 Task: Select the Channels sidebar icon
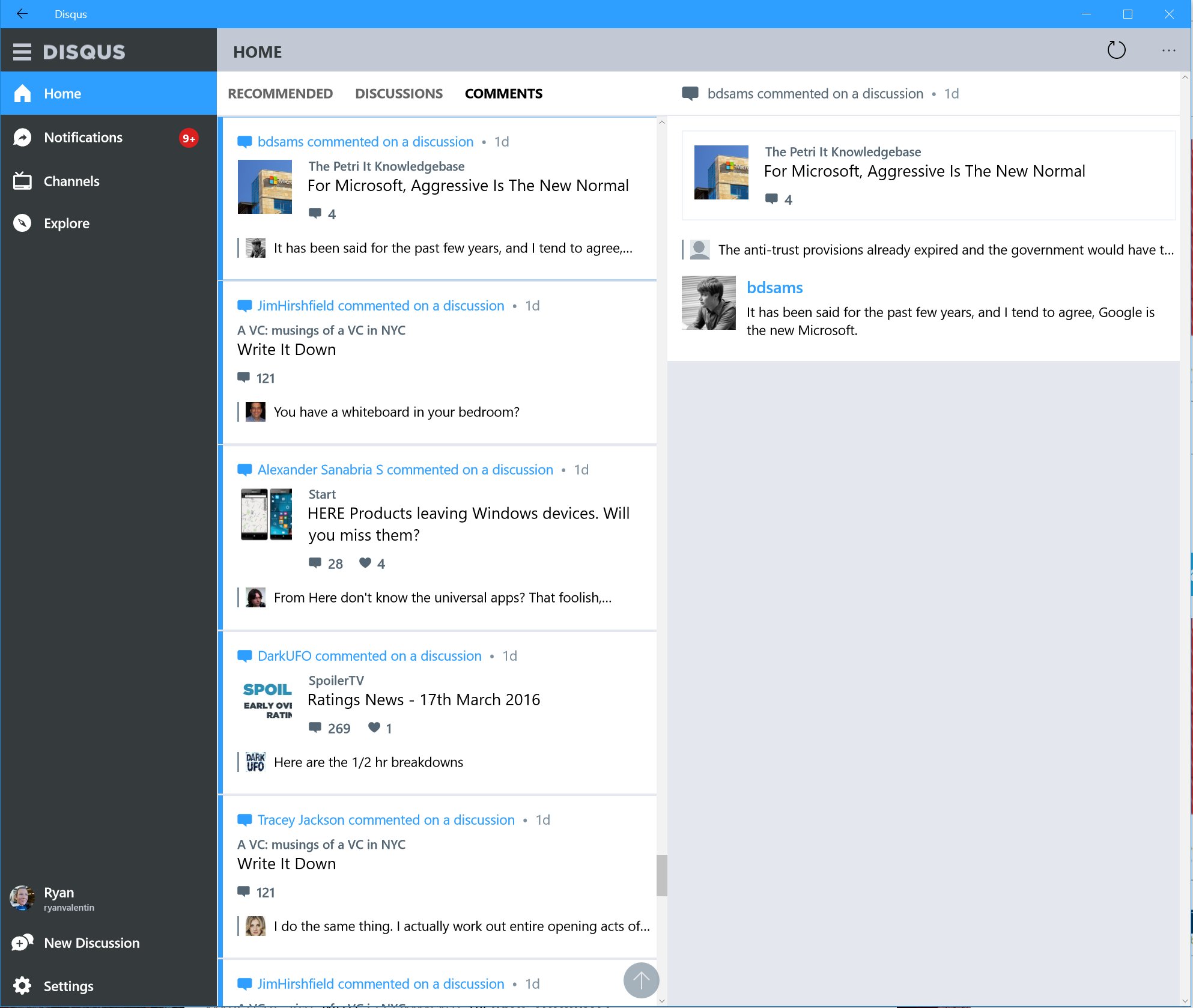pyautogui.click(x=21, y=180)
